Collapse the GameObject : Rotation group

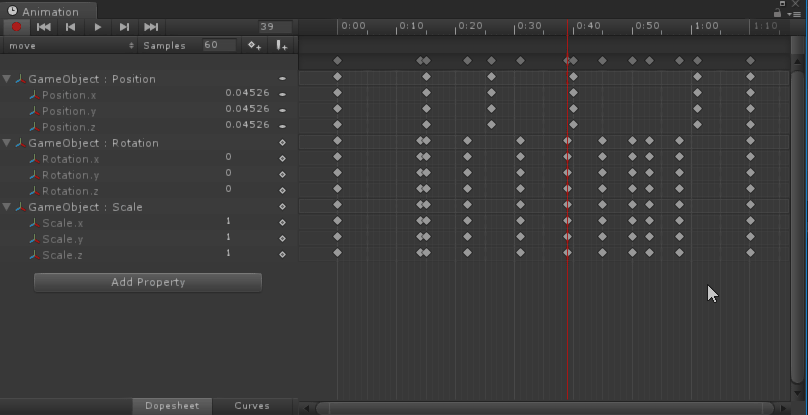(x=7, y=143)
